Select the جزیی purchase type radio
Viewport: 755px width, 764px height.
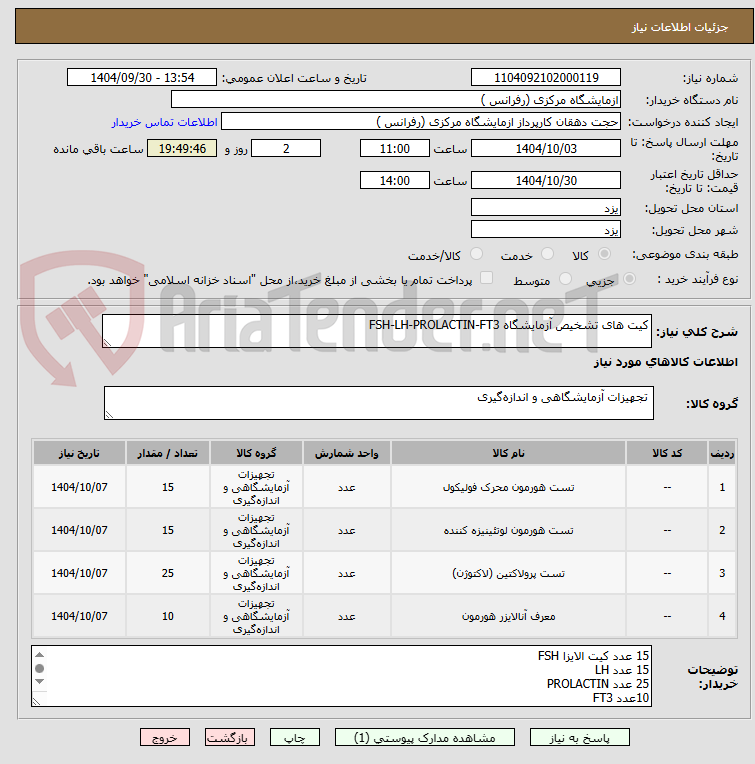tap(629, 279)
